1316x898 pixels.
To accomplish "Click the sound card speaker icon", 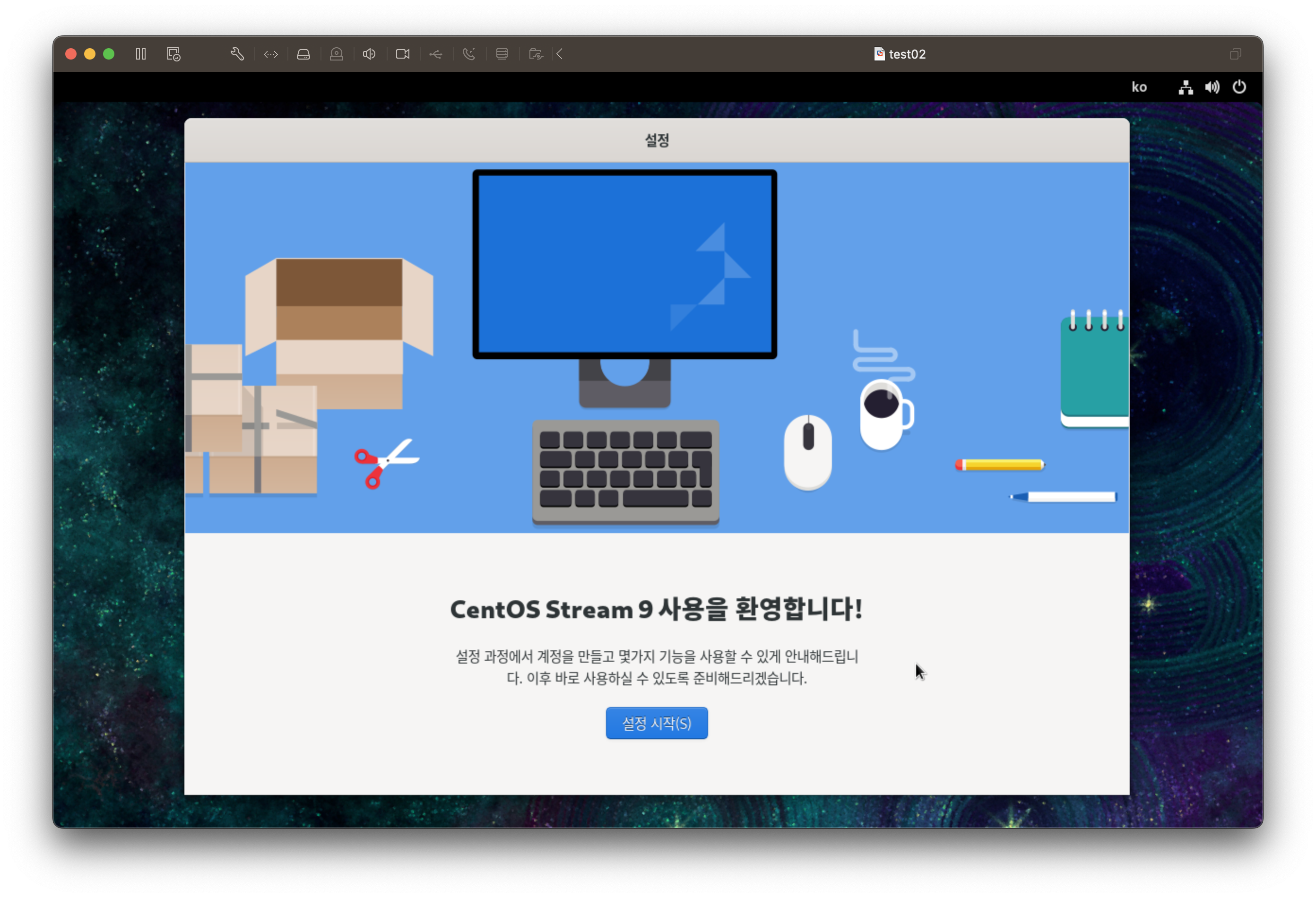I will click(x=369, y=54).
